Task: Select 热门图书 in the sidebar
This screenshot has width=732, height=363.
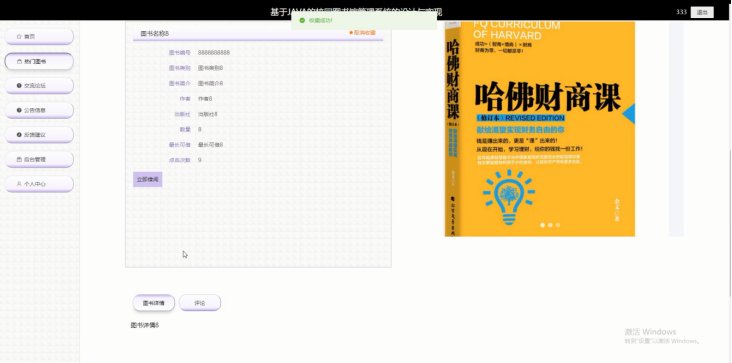Action: pyautogui.click(x=39, y=61)
